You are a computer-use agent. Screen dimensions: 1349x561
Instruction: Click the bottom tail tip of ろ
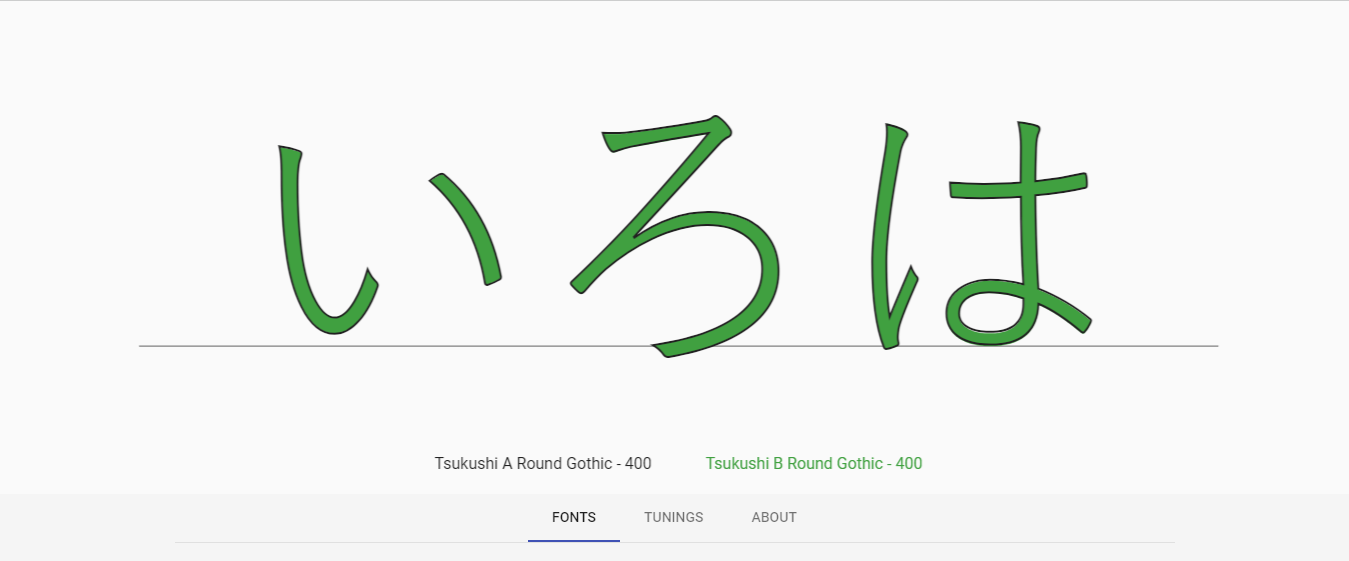664,350
